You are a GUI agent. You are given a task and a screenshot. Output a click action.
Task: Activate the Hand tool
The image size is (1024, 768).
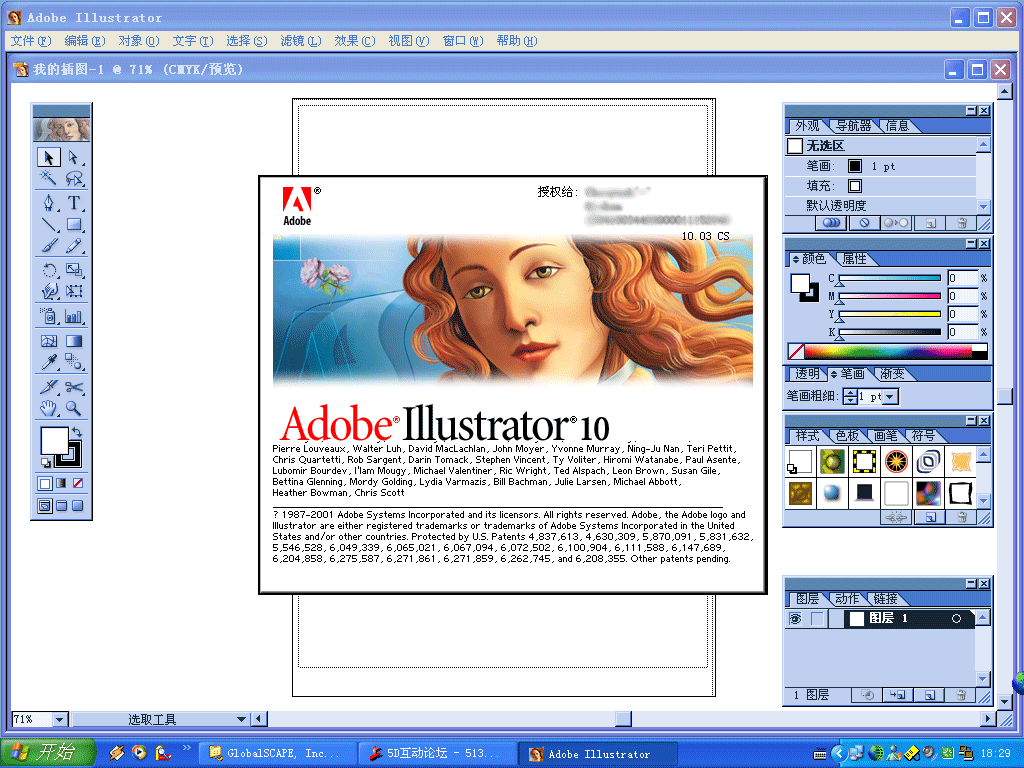pos(48,409)
